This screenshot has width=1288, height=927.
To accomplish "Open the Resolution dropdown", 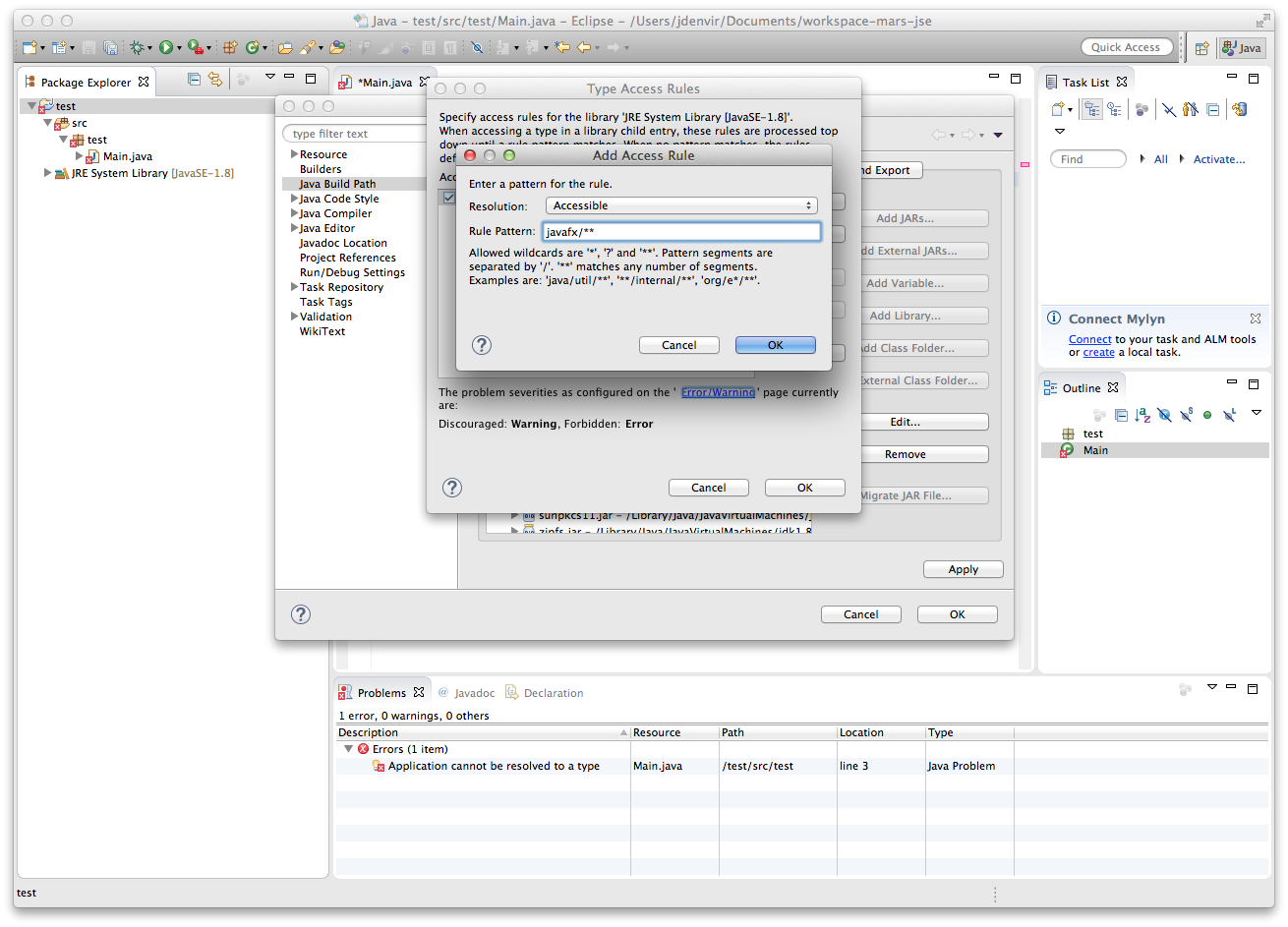I will click(x=681, y=205).
